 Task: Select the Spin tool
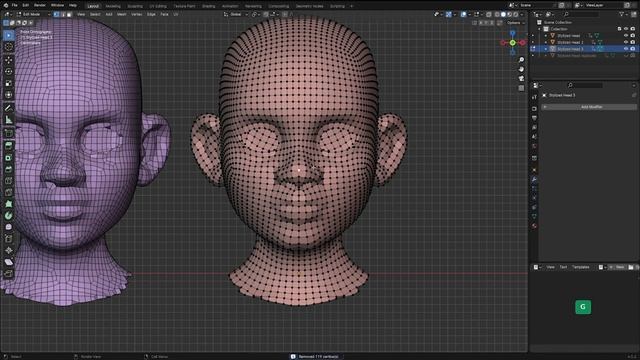pyautogui.click(x=9, y=216)
